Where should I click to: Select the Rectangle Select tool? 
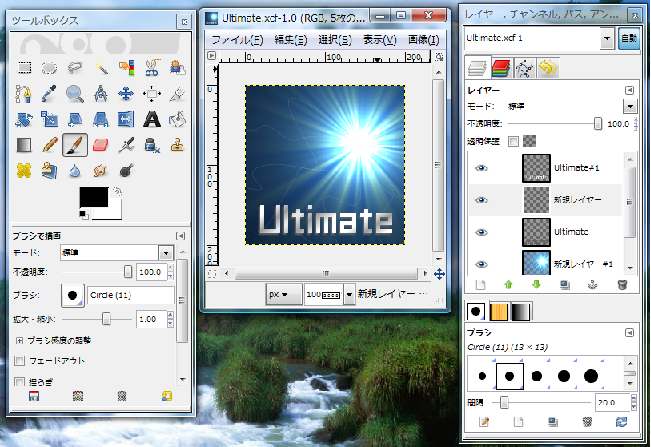click(x=24, y=68)
